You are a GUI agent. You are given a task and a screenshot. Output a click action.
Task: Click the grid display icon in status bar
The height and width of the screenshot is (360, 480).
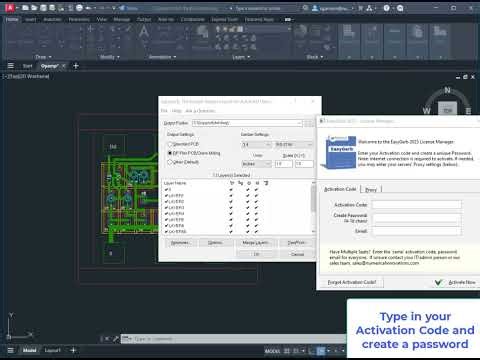[286, 351]
